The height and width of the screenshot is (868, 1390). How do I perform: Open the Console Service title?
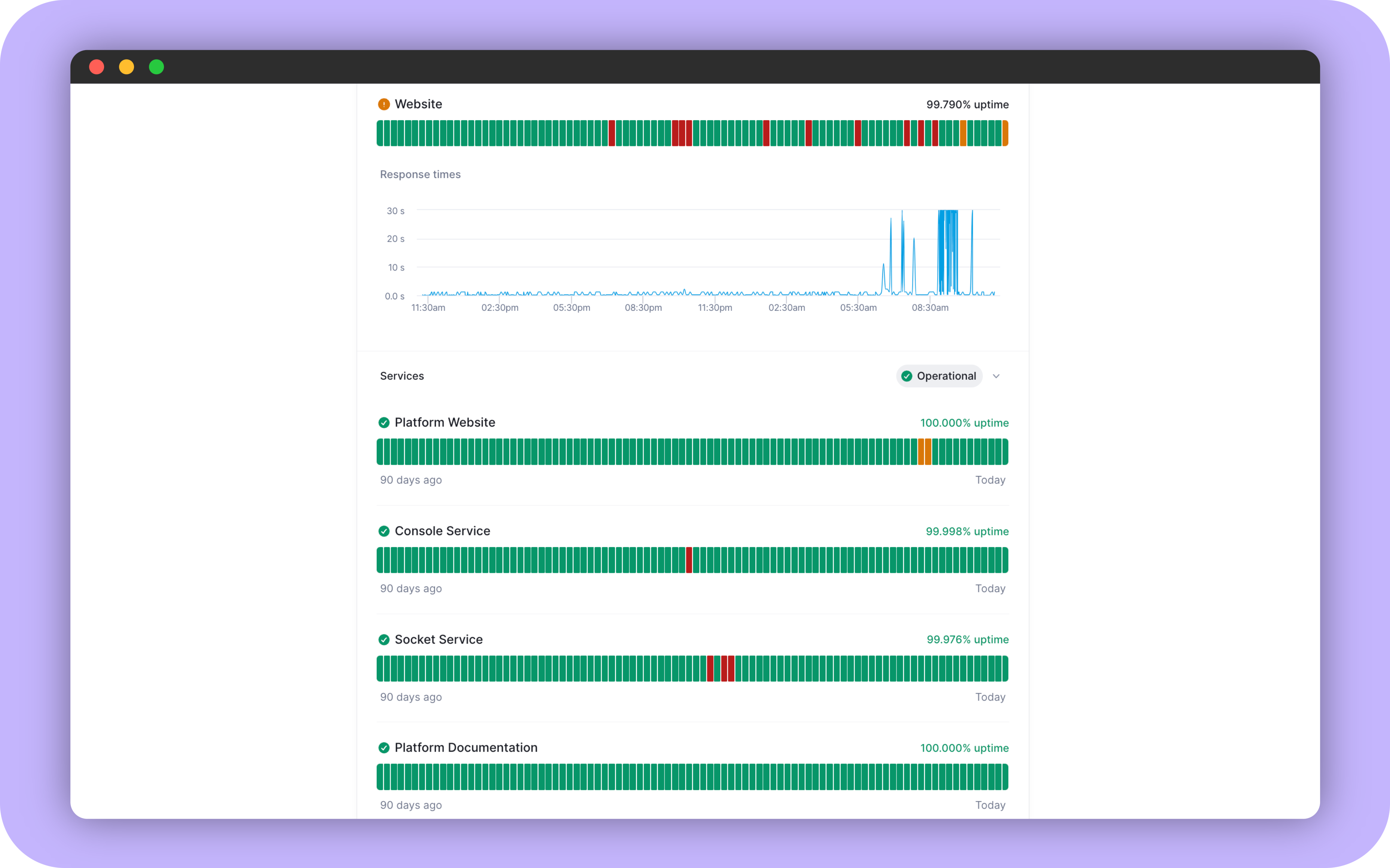(442, 531)
